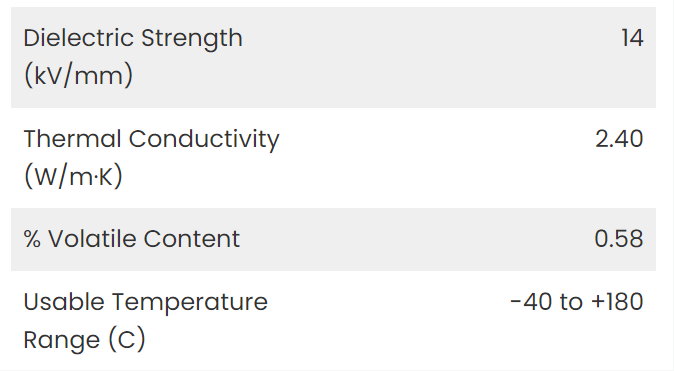
Task: Click the thermal conductivity value 2.40
Action: [619, 139]
